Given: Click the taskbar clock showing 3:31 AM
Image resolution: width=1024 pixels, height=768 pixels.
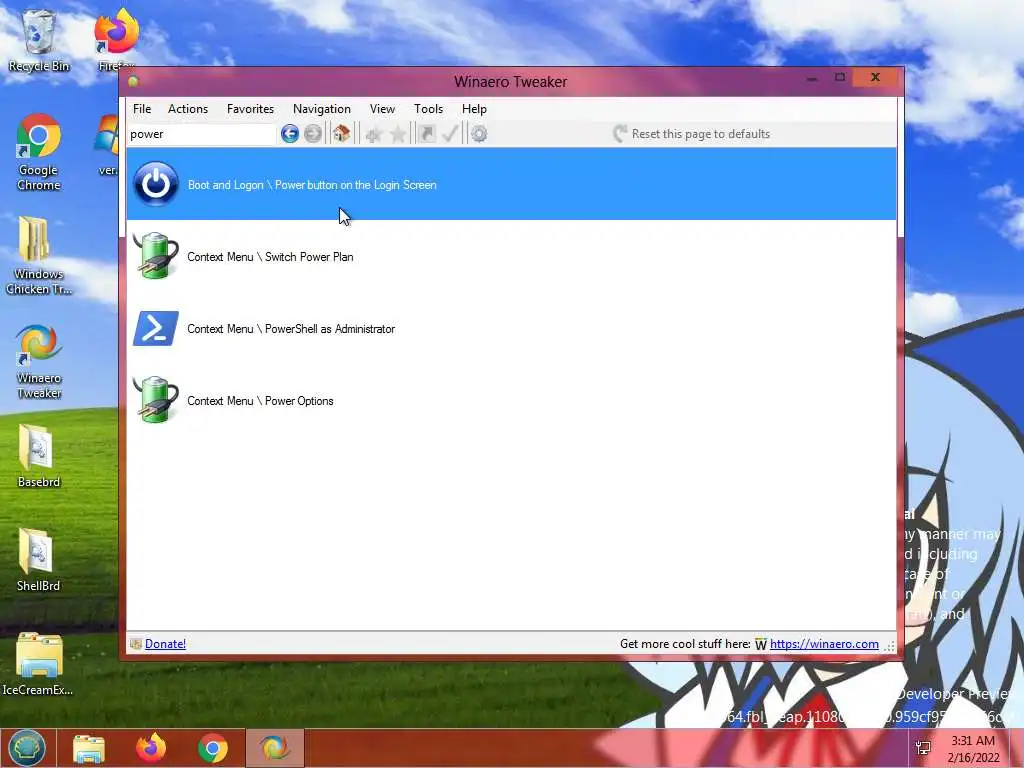Looking at the screenshot, I should tap(973, 748).
